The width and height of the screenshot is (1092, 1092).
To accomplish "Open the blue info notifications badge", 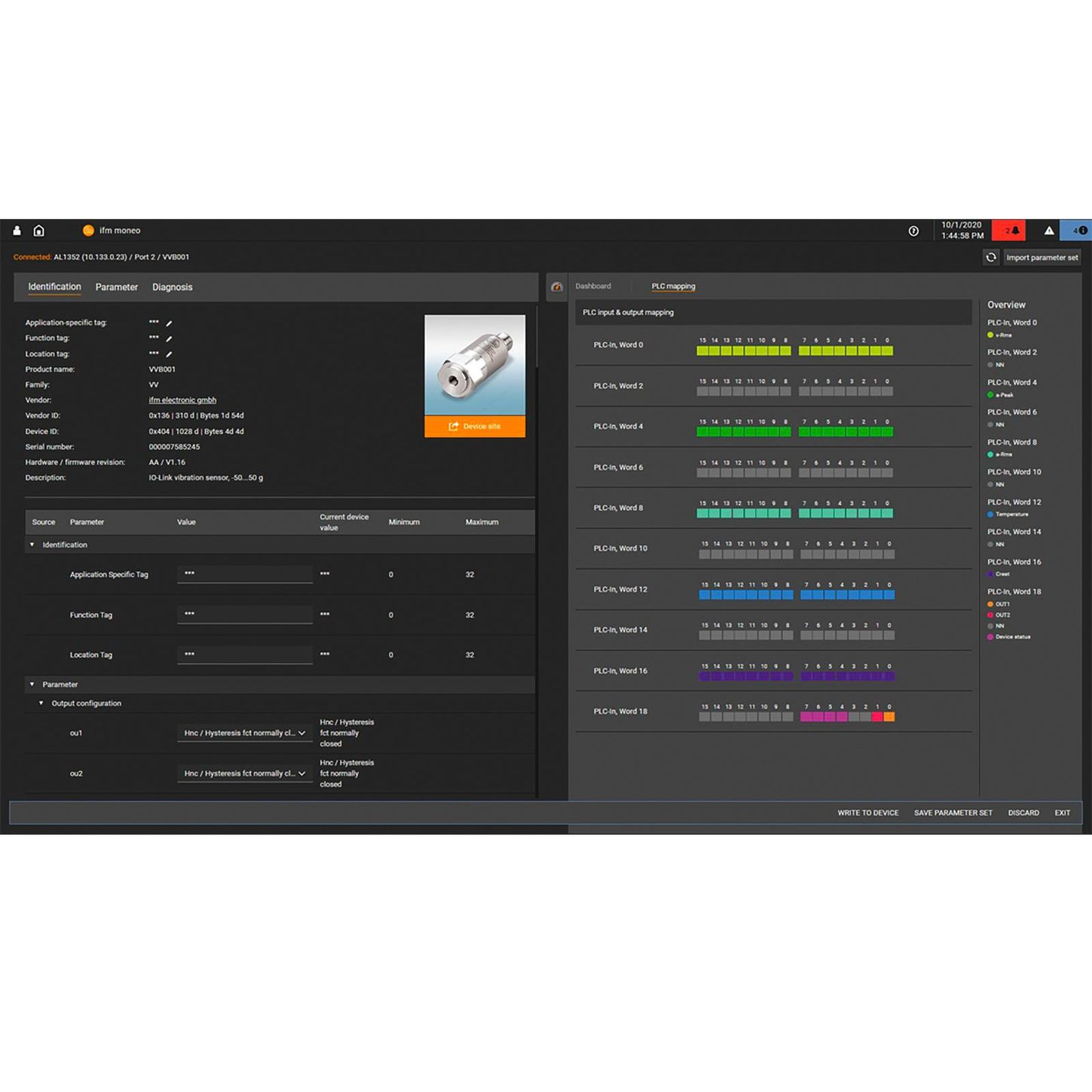I will [x=1078, y=231].
